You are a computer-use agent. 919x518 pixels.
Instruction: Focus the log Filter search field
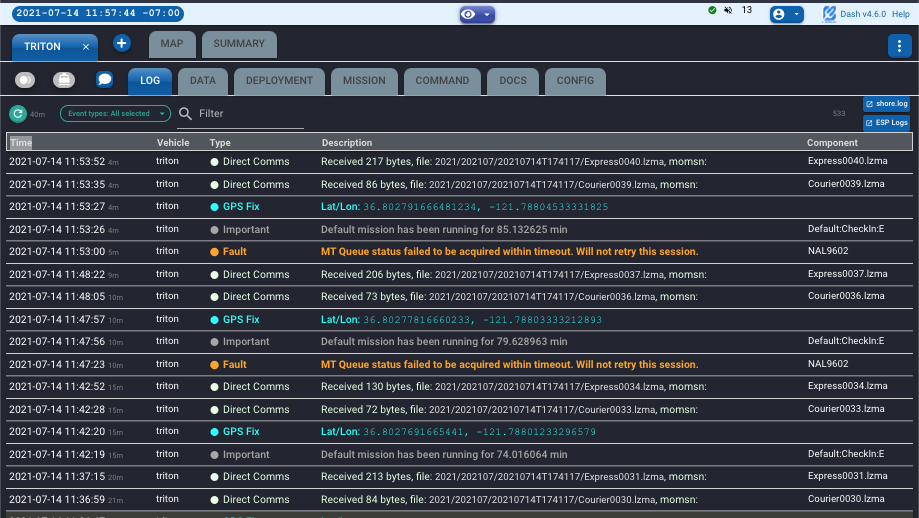tap(250, 114)
